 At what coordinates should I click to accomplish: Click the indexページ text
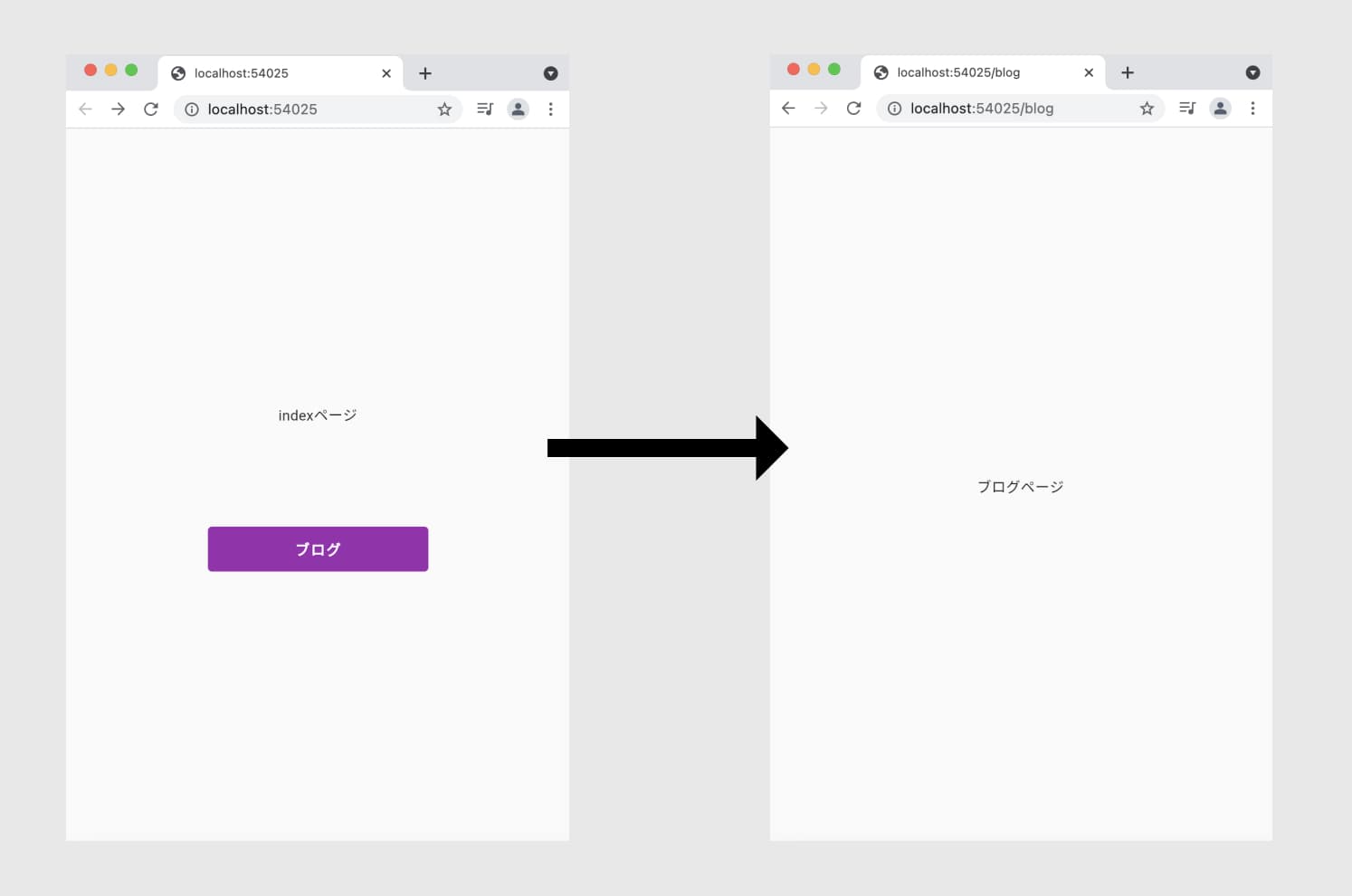(x=318, y=415)
